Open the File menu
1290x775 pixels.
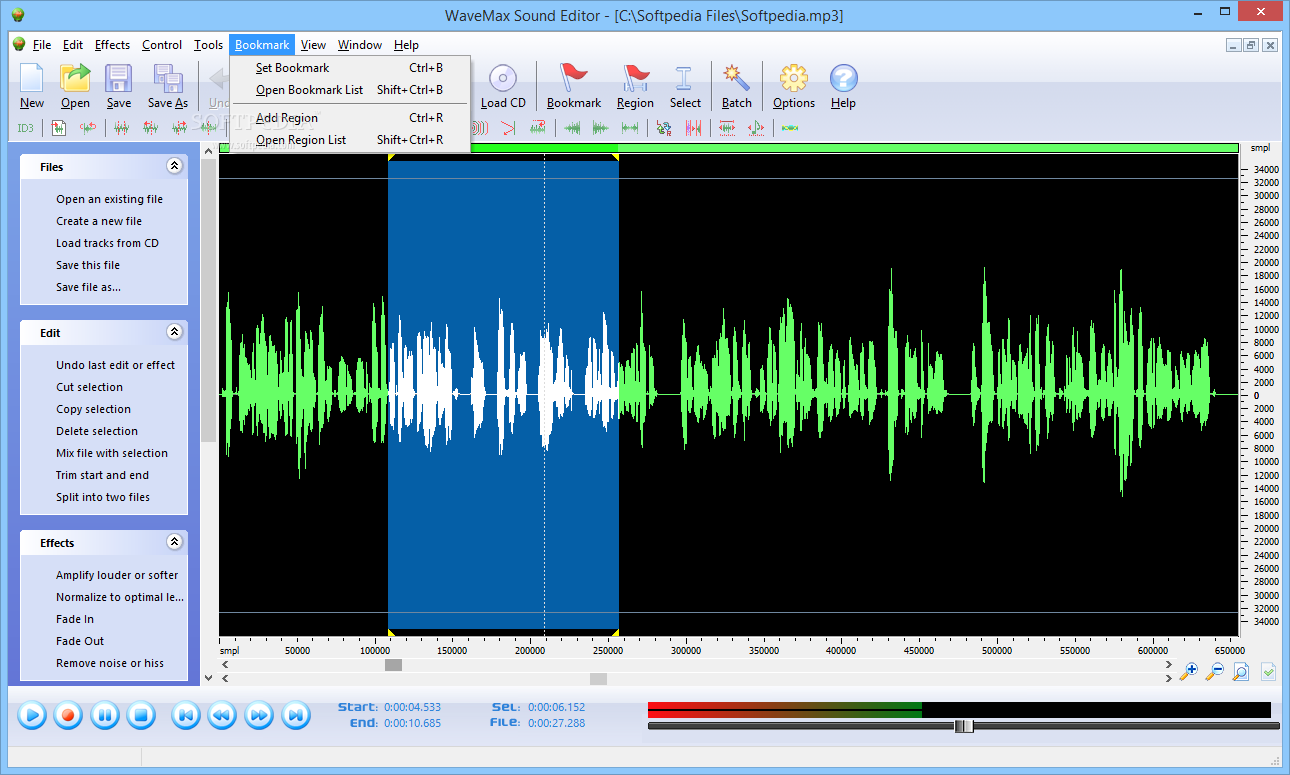coord(42,45)
